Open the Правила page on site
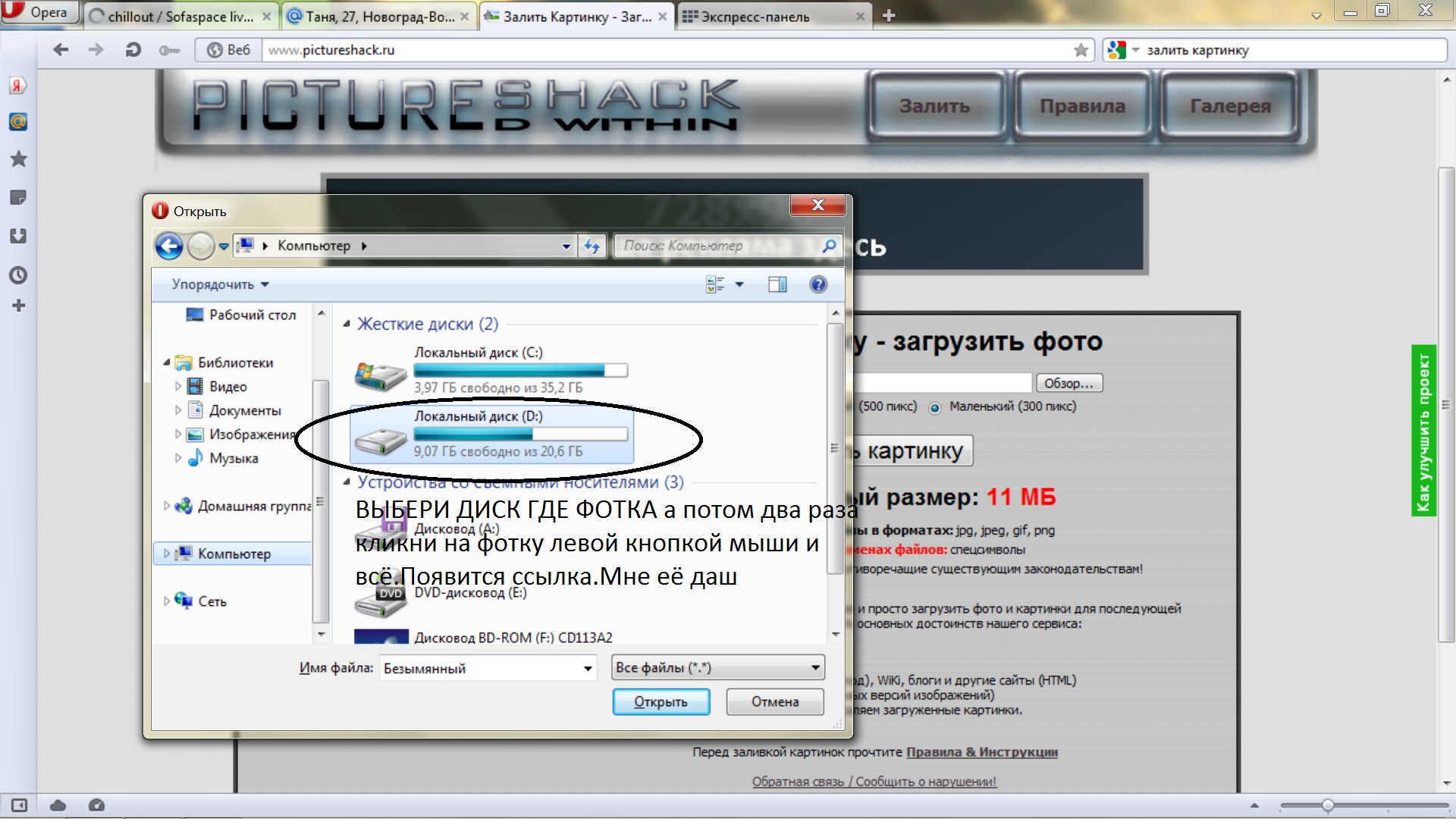The height and width of the screenshot is (819, 1456). pyautogui.click(x=1082, y=106)
